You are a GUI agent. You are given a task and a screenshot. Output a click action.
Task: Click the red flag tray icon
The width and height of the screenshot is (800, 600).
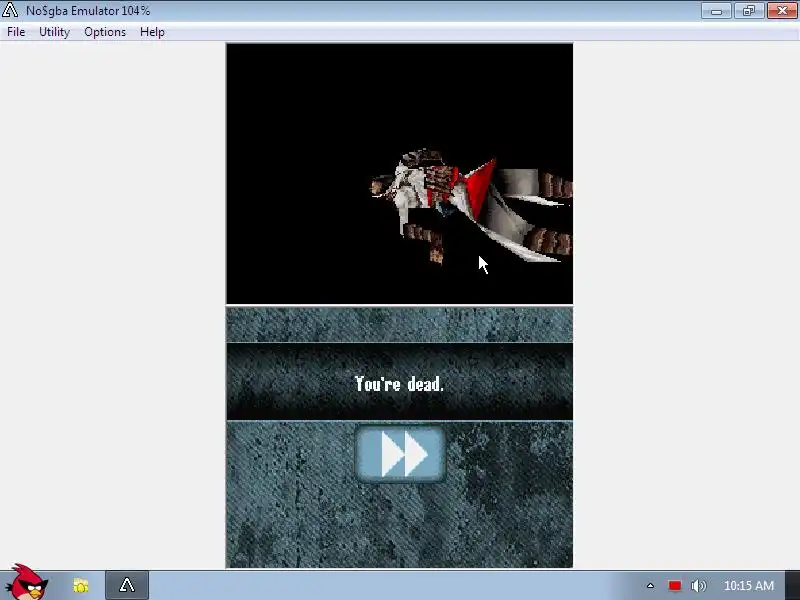coord(674,586)
